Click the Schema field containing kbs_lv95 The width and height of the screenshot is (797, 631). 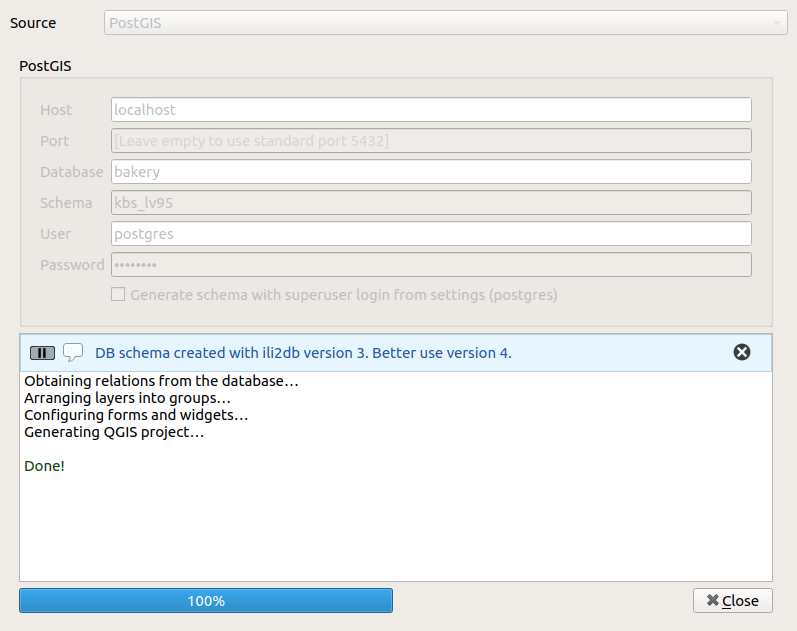coord(431,203)
